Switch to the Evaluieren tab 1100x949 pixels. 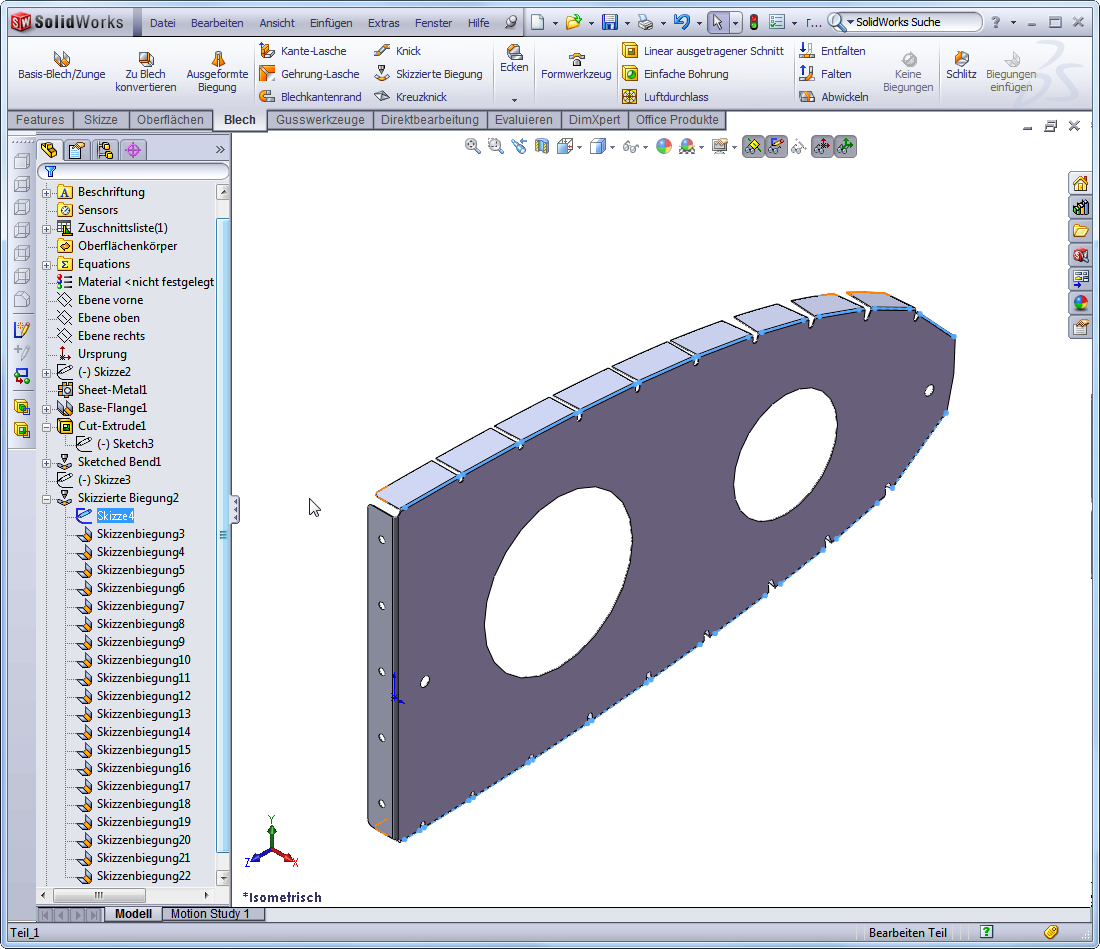pyautogui.click(x=524, y=120)
